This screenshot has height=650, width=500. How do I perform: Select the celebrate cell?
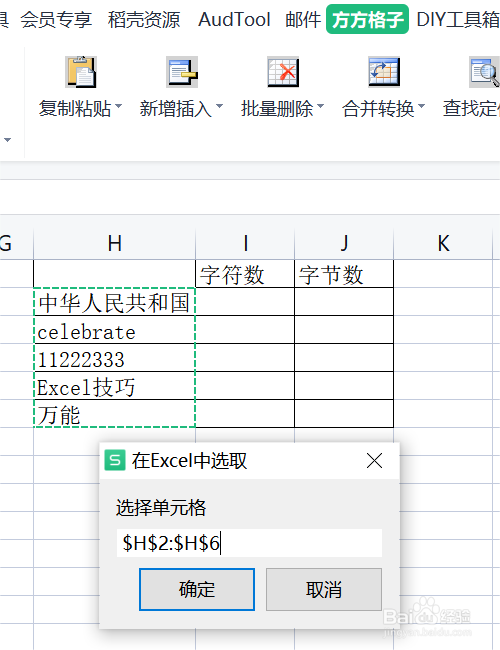pyautogui.click(x=114, y=330)
